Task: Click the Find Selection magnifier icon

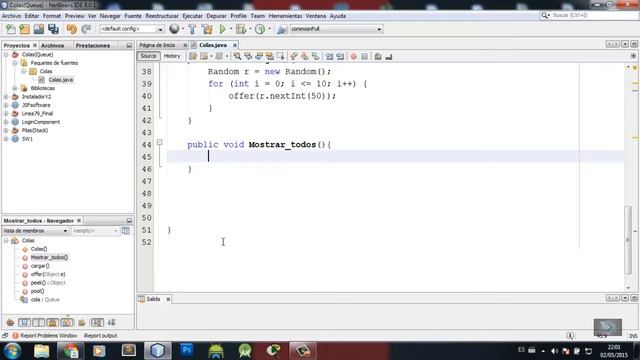Action: point(237,56)
